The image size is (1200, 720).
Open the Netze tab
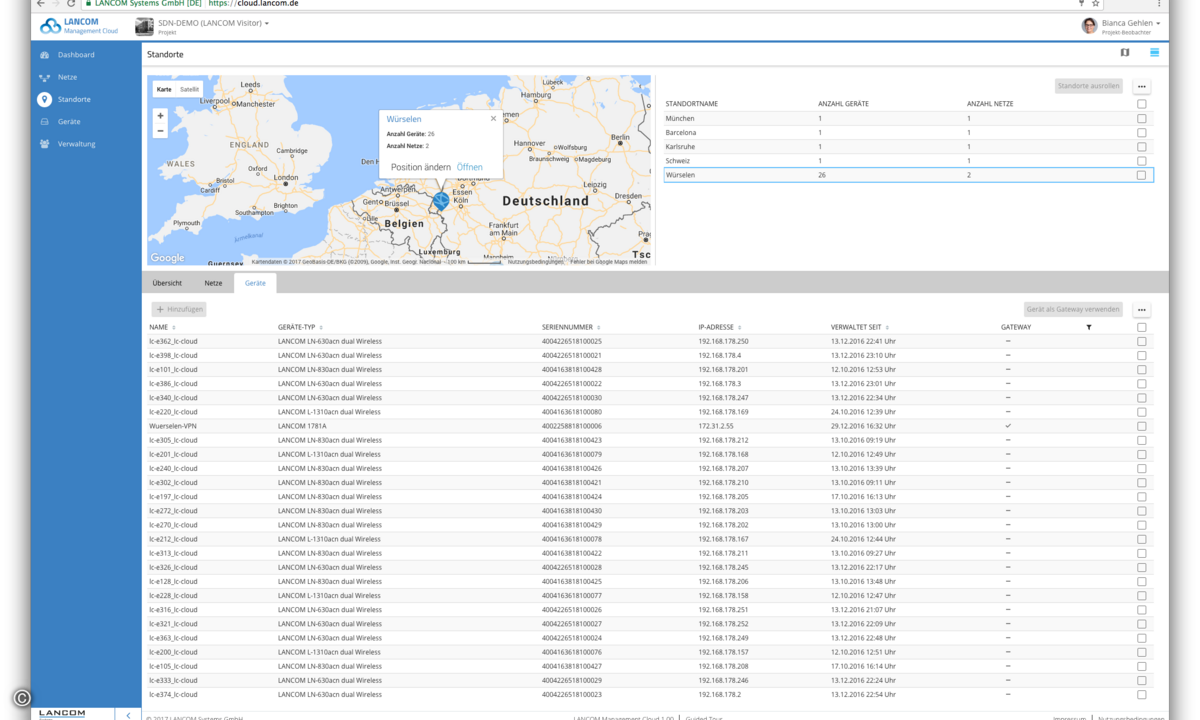coord(213,283)
